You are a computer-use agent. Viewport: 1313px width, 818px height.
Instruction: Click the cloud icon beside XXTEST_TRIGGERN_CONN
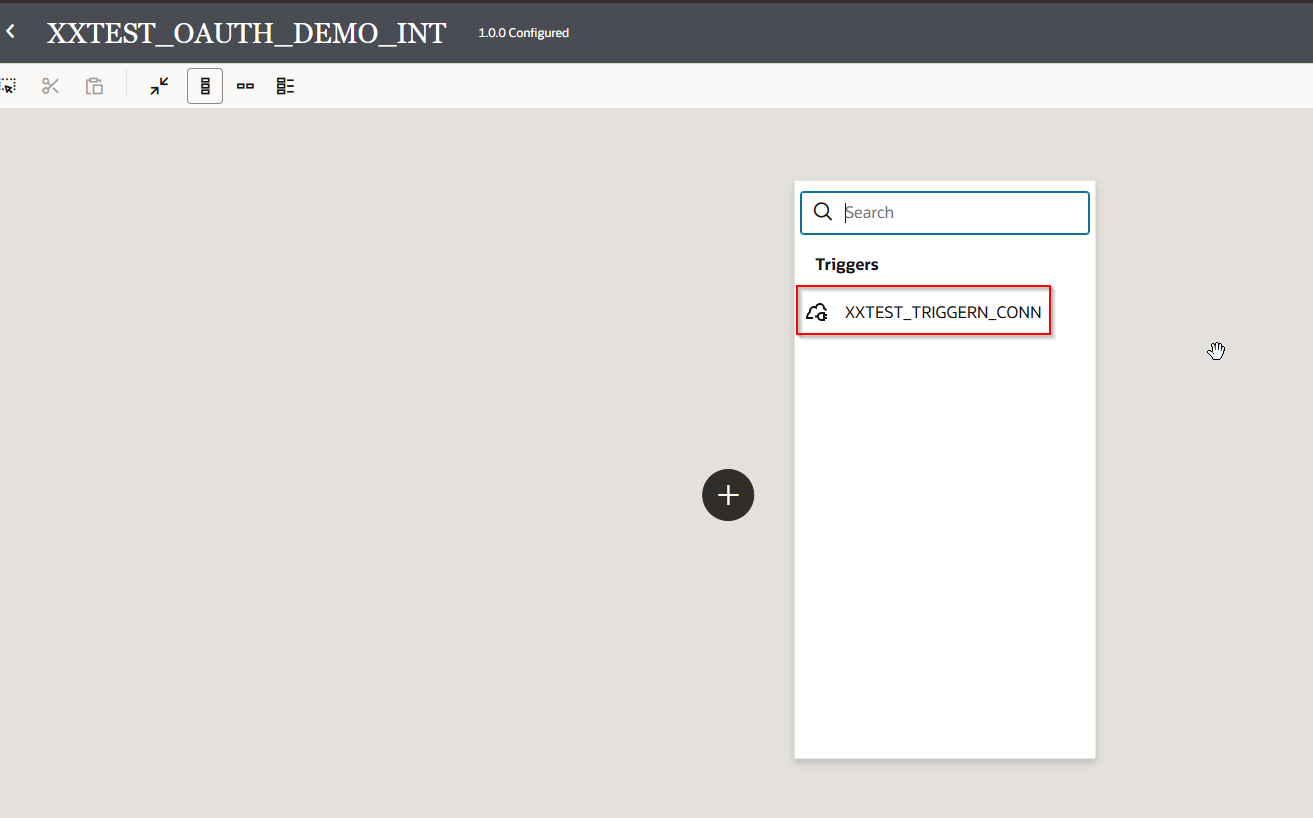point(816,312)
